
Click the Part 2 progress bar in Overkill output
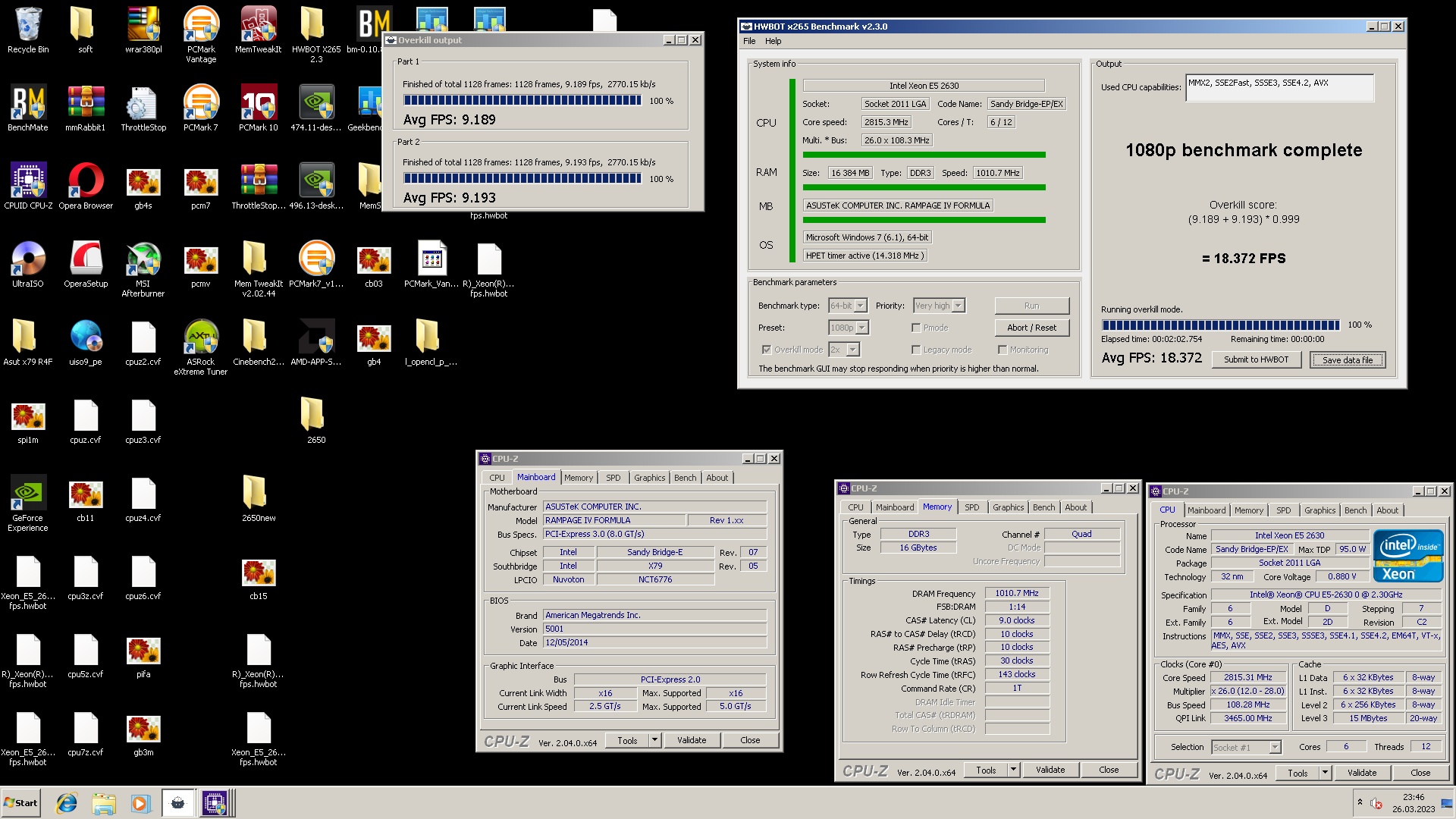[522, 178]
